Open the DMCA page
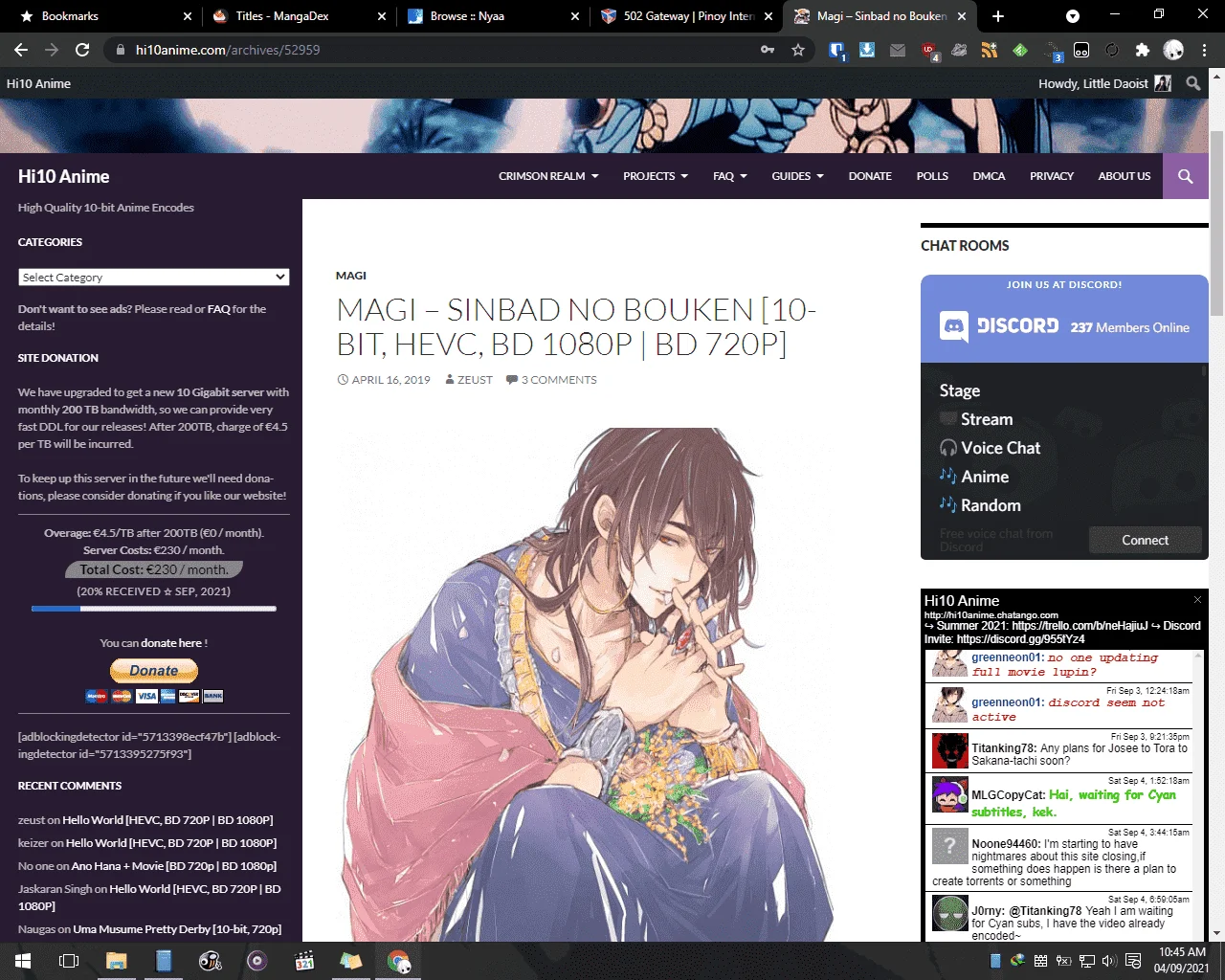1225x980 pixels. click(989, 176)
